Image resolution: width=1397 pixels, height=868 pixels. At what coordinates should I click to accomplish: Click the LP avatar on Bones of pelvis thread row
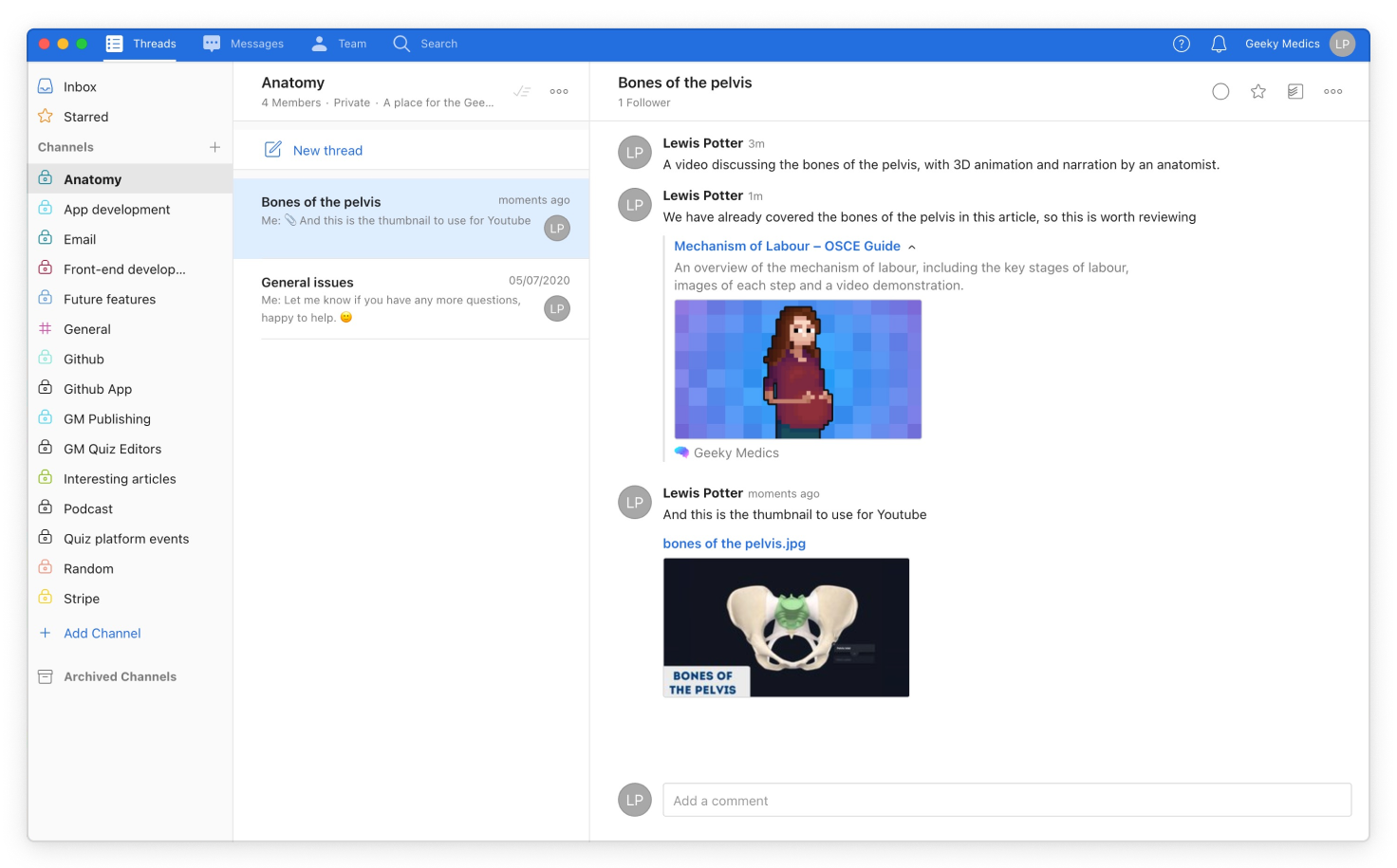[x=557, y=229]
